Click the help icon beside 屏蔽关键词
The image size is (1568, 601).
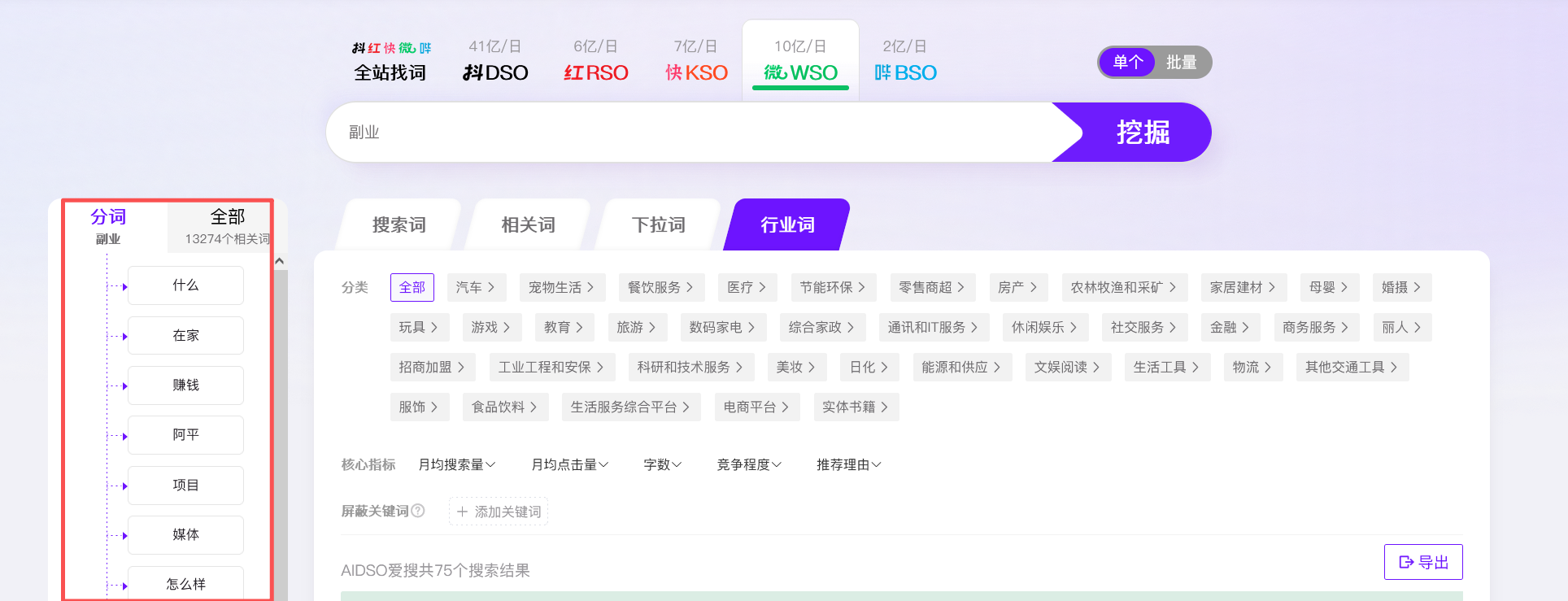click(418, 511)
